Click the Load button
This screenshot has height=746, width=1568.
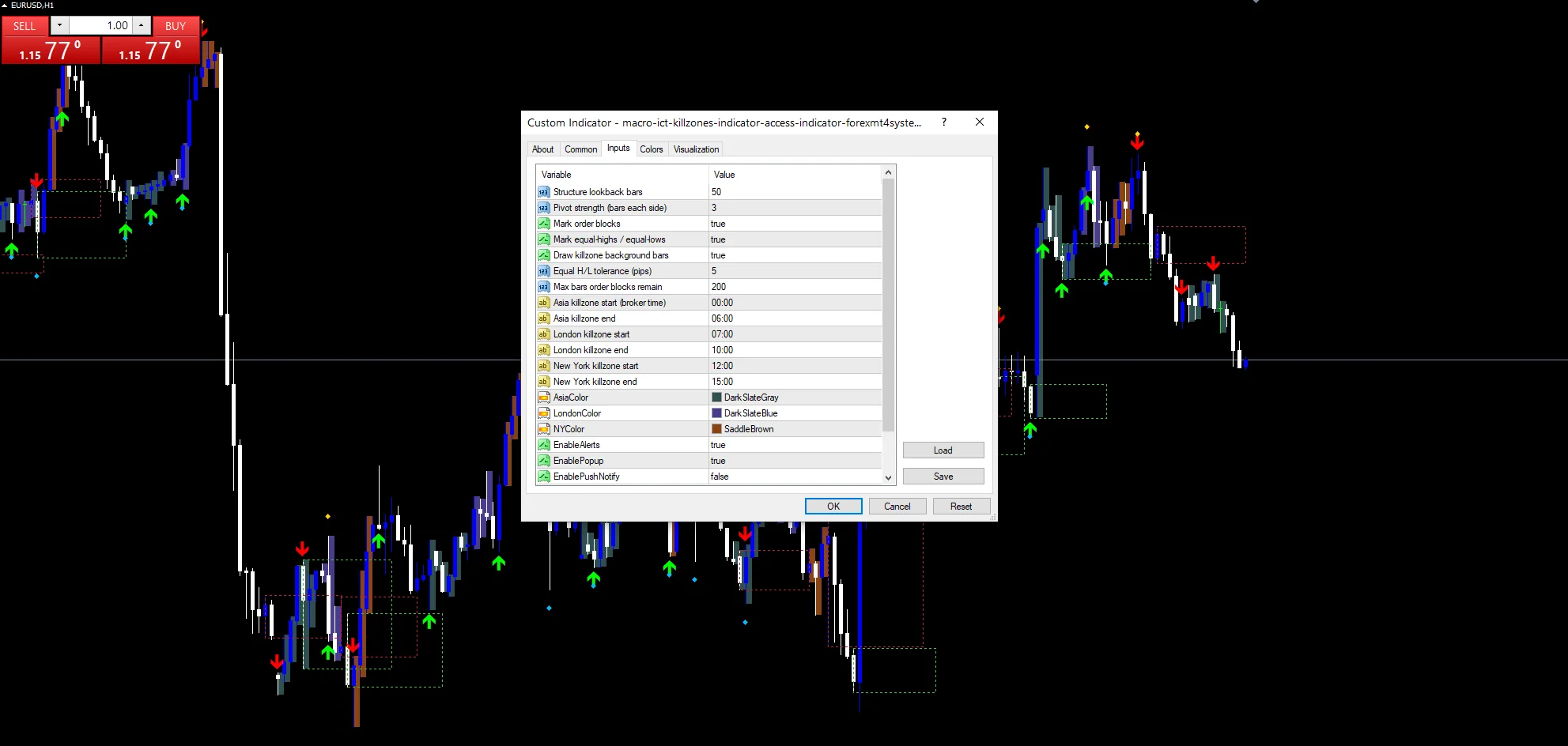(943, 450)
